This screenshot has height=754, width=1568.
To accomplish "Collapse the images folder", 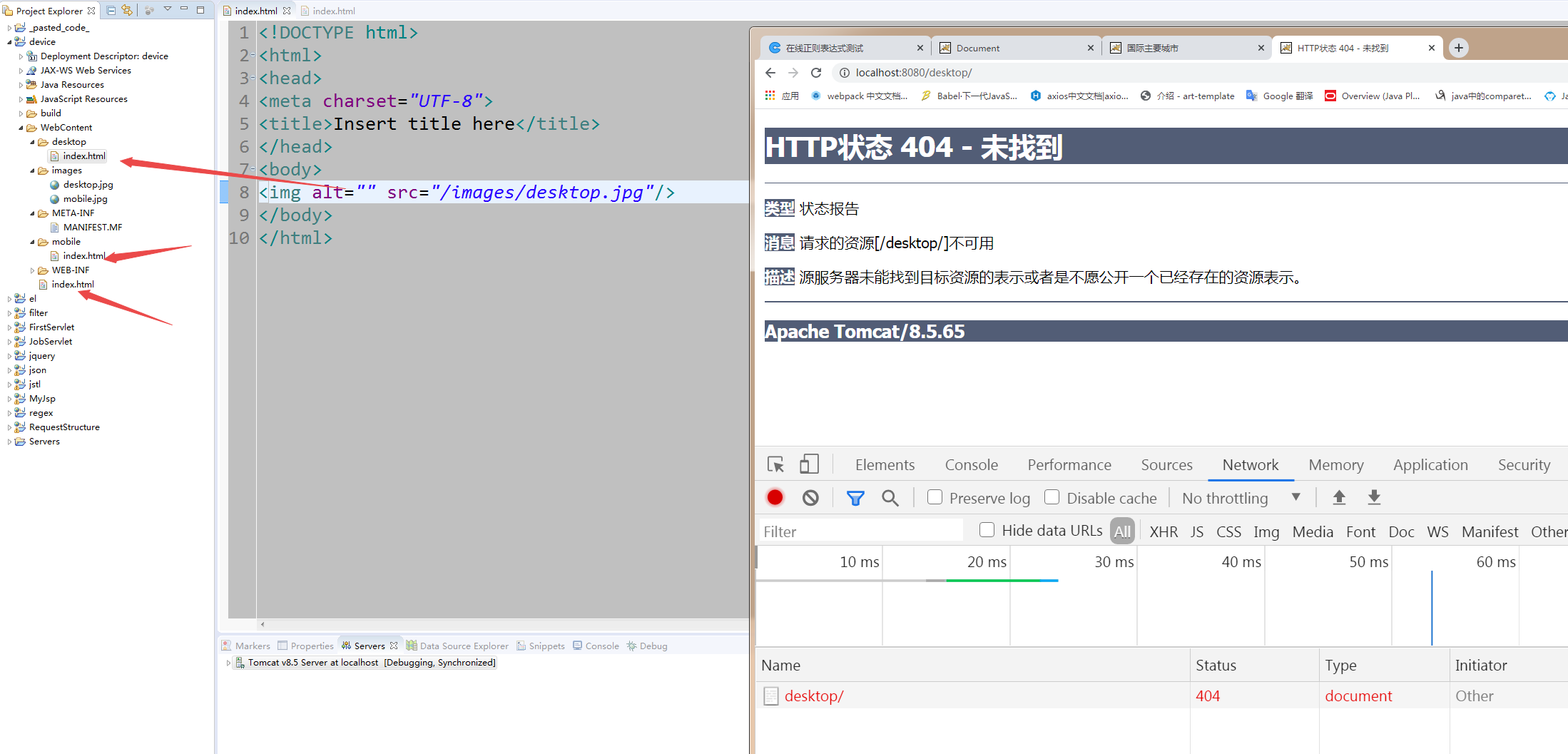I will click(32, 170).
